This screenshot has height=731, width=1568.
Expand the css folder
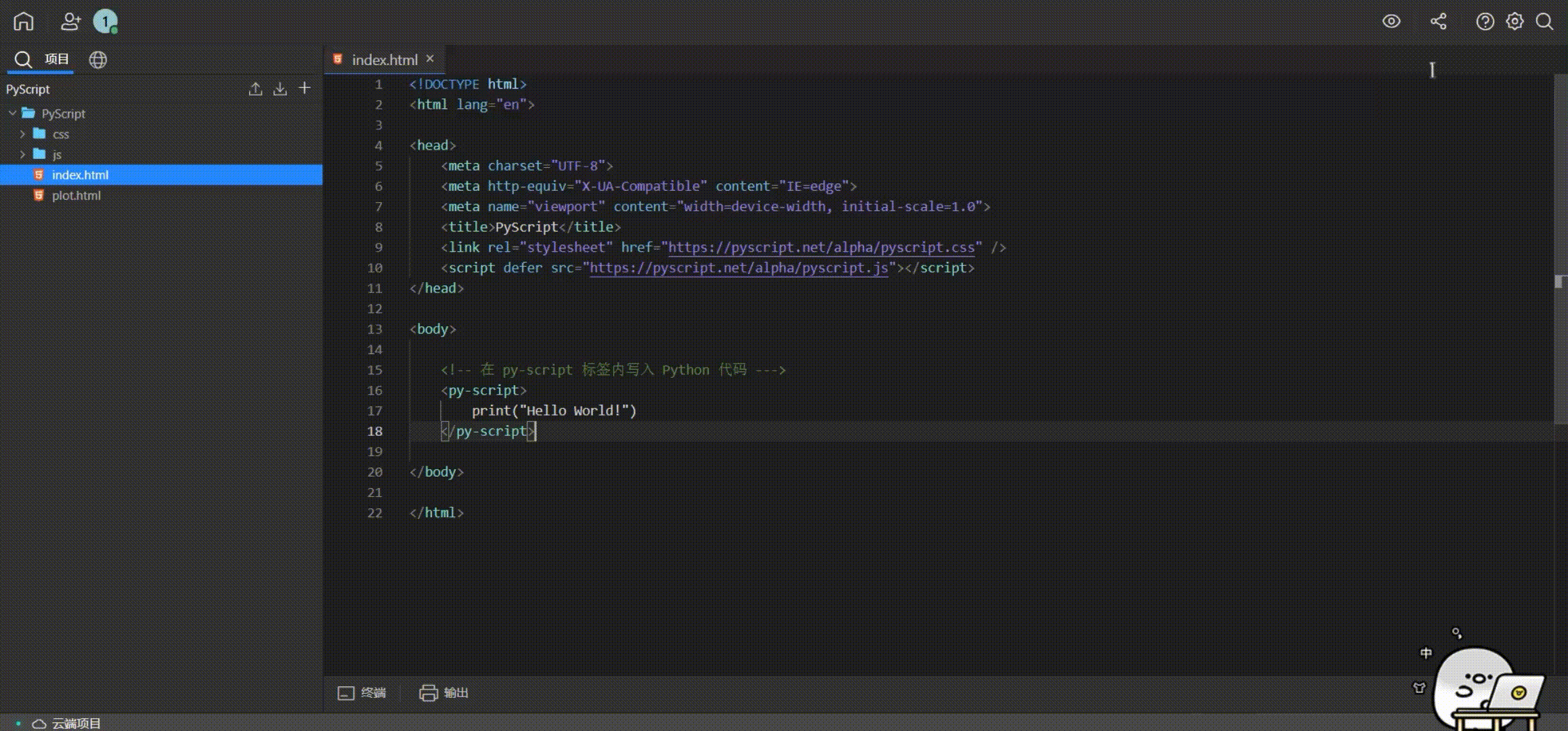[22, 134]
